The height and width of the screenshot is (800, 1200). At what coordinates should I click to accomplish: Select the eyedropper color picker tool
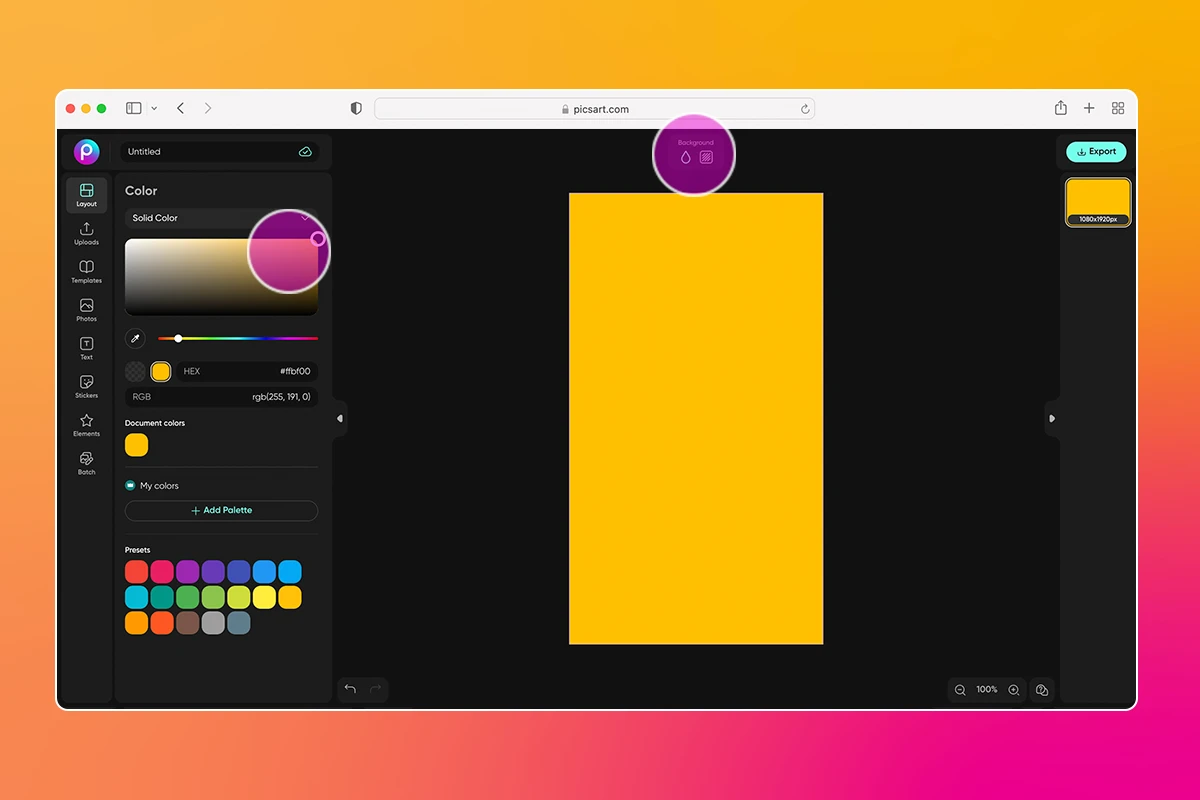click(135, 338)
